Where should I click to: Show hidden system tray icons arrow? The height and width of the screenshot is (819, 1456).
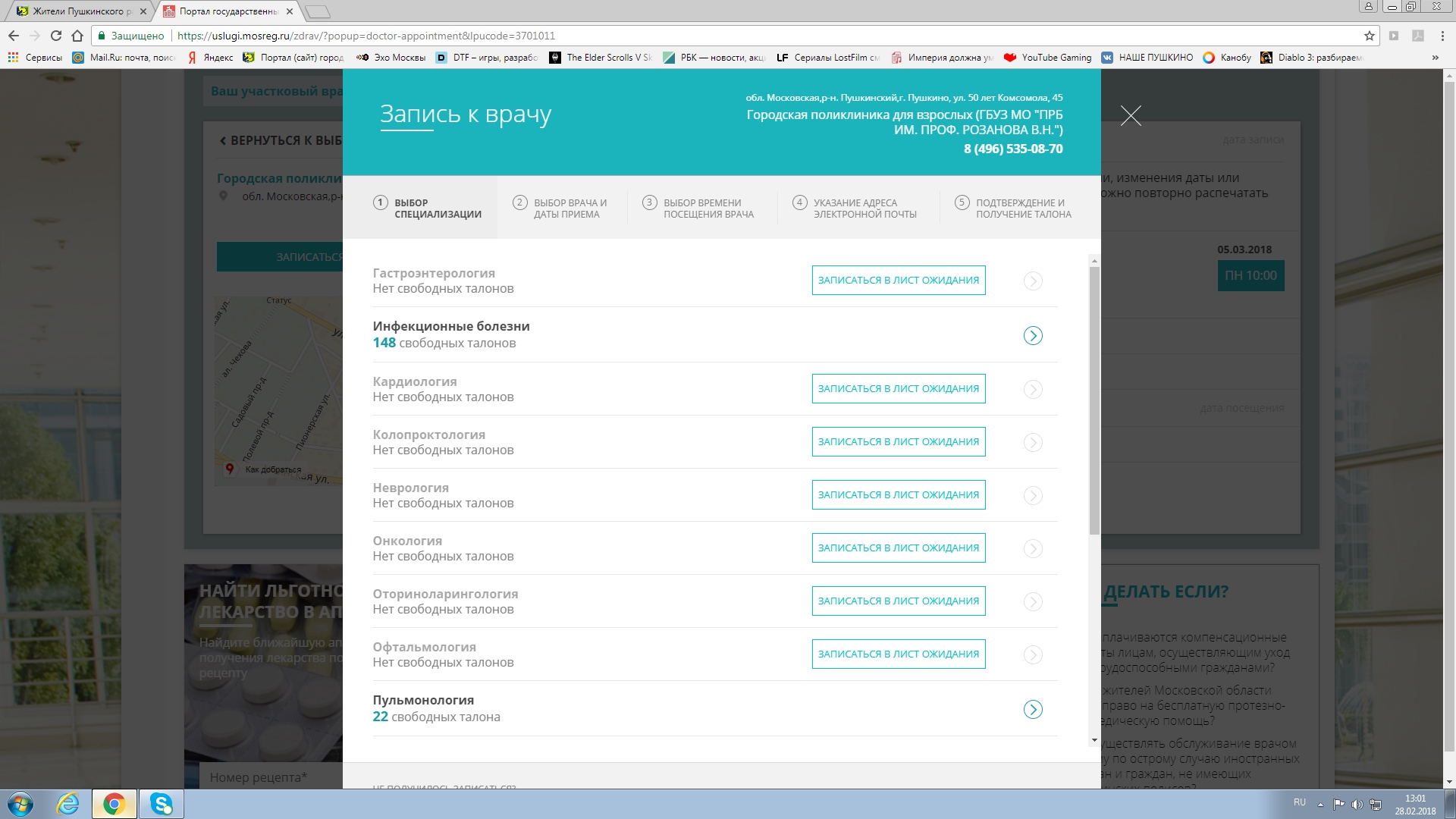1320,805
